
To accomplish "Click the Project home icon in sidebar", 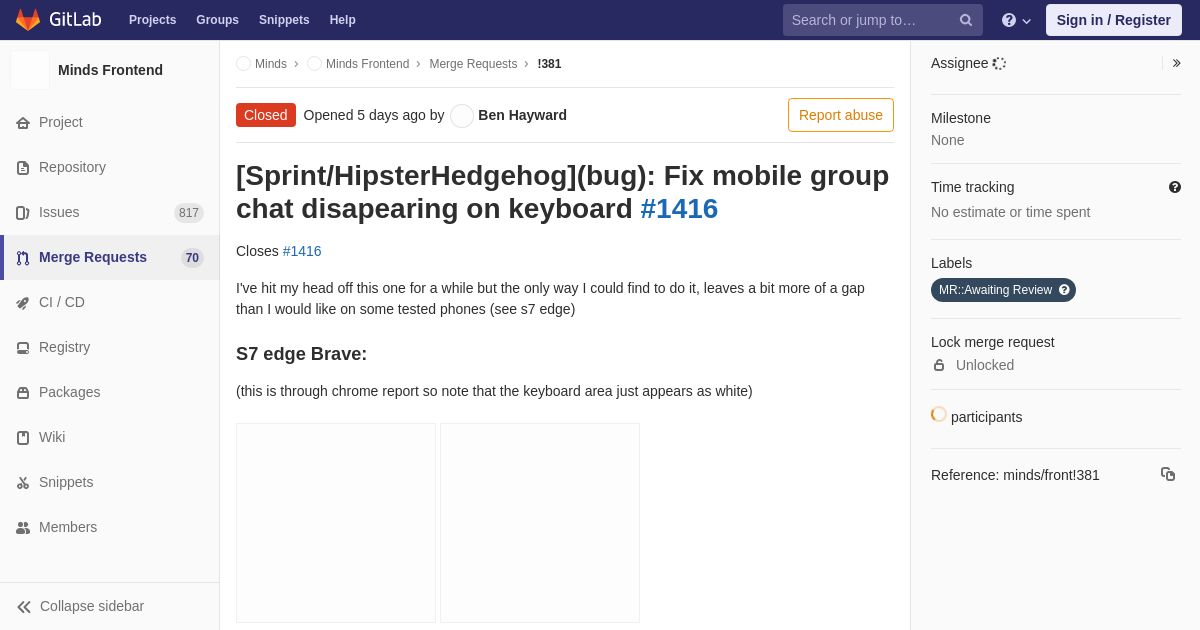I will (x=23, y=123).
